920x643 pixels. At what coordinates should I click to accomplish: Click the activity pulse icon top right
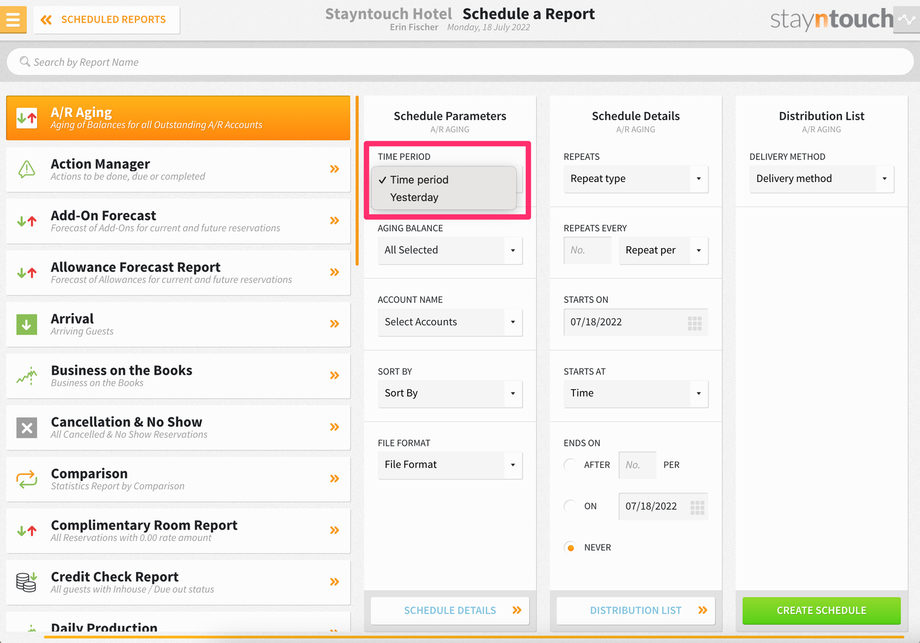coord(907,19)
